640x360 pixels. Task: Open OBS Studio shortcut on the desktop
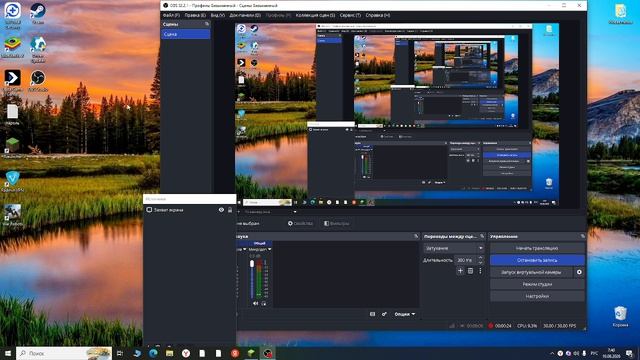(38, 80)
